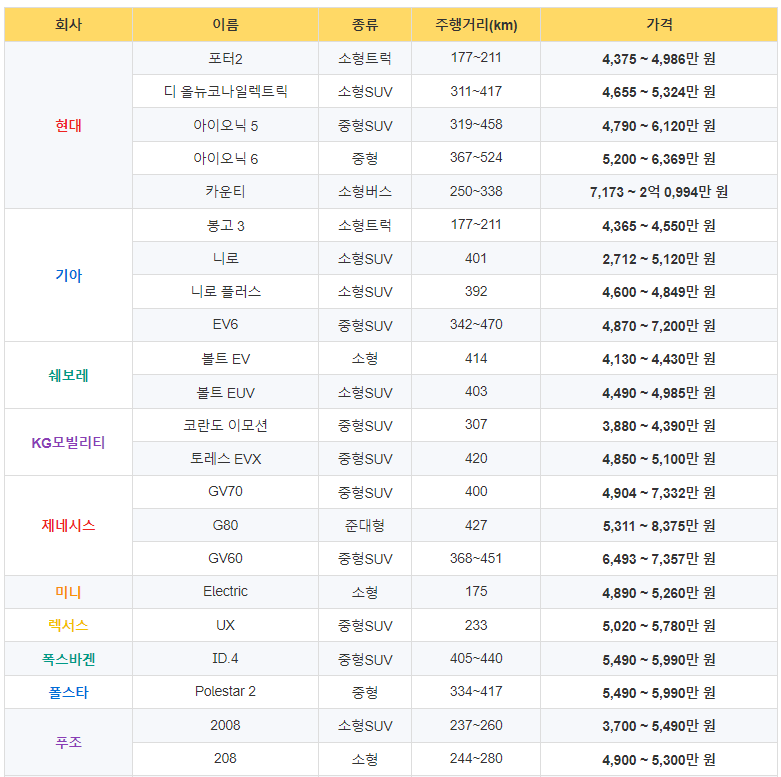
Task: Click the 니로 플러스 model name
Action: (225, 292)
